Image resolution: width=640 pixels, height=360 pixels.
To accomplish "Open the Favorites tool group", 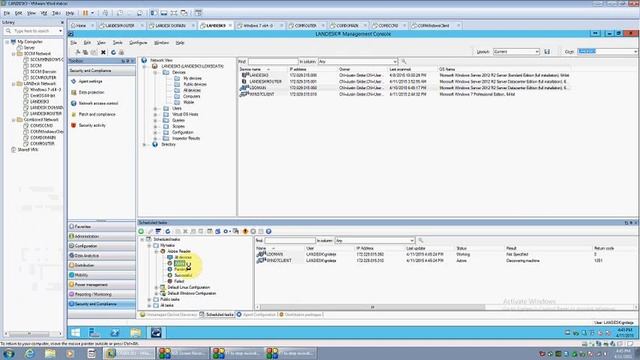I will [x=101, y=227].
